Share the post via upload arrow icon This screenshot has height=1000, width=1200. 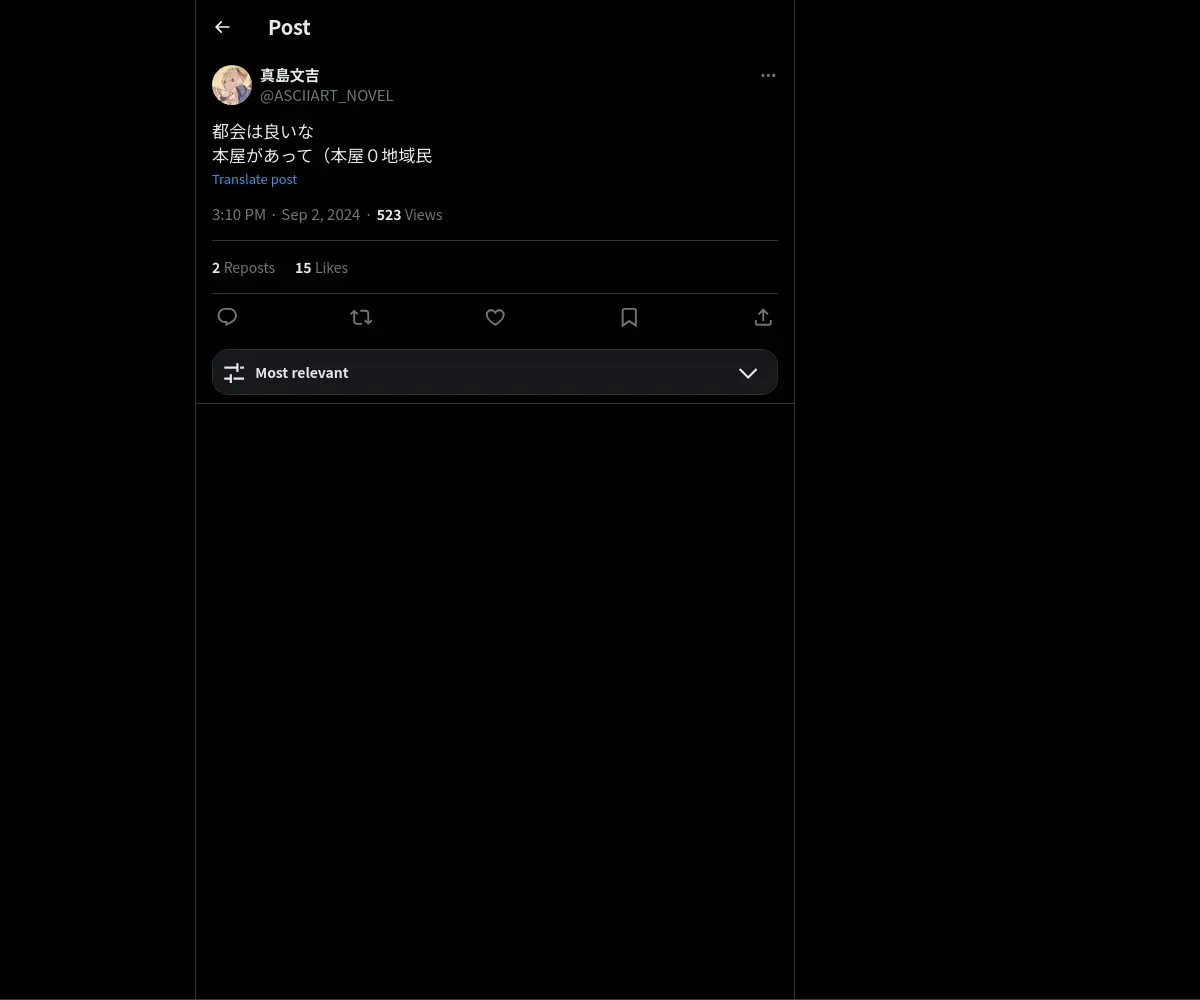pyautogui.click(x=763, y=317)
